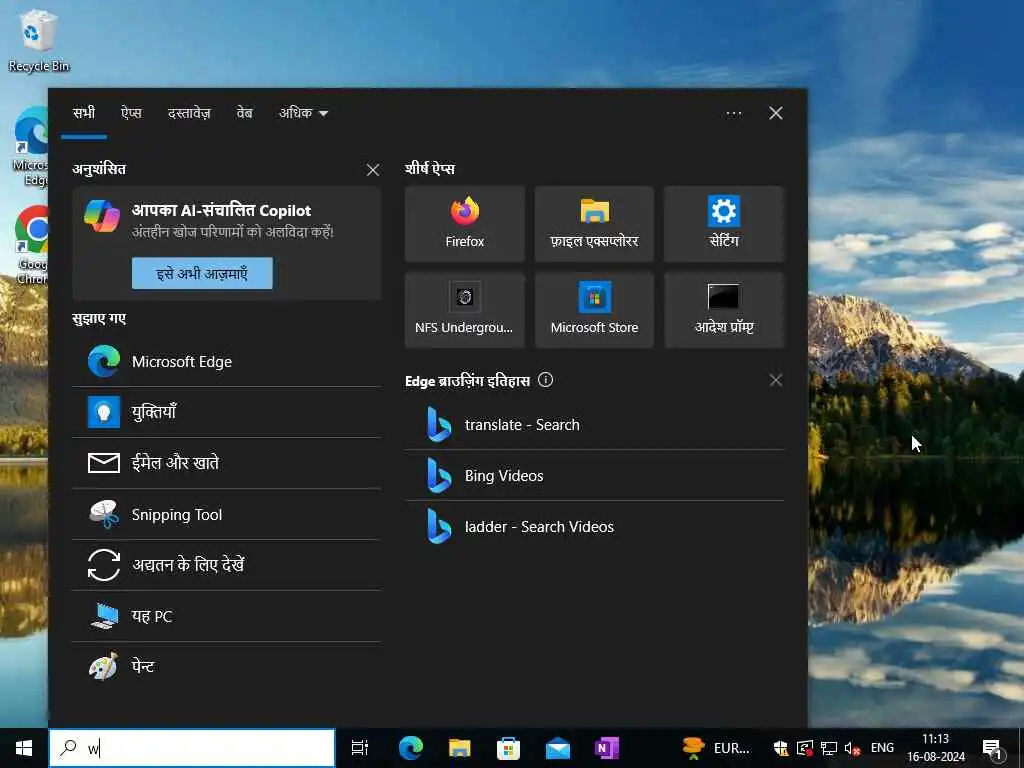1024x768 pixels.
Task: Open Task View on taskbar
Action: (x=360, y=748)
